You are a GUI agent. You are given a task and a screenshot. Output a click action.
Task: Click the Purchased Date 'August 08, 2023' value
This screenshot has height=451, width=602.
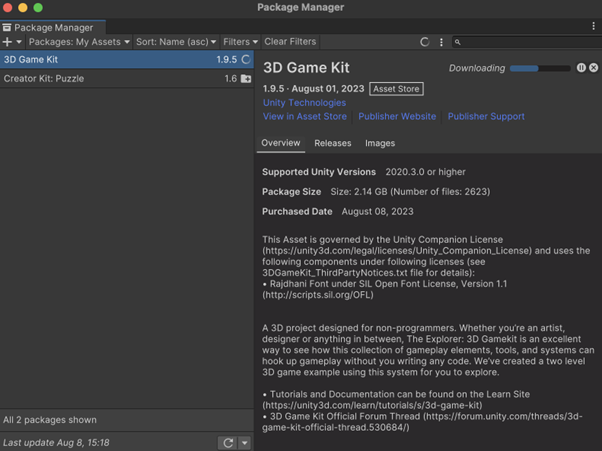coord(377,212)
